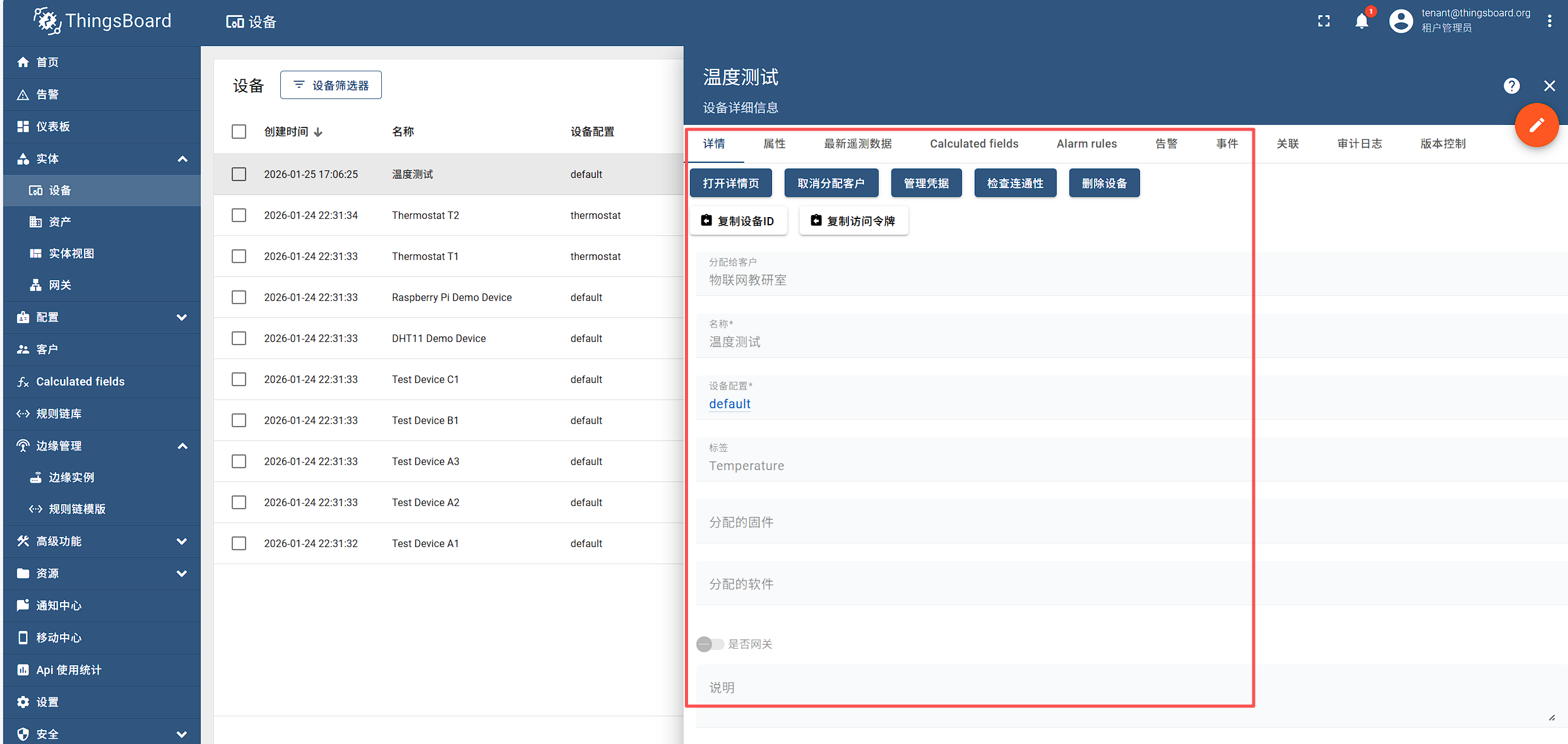Screen dimensions: 1568x744
Task: Copy device ID to clipboard
Action: 738,221
